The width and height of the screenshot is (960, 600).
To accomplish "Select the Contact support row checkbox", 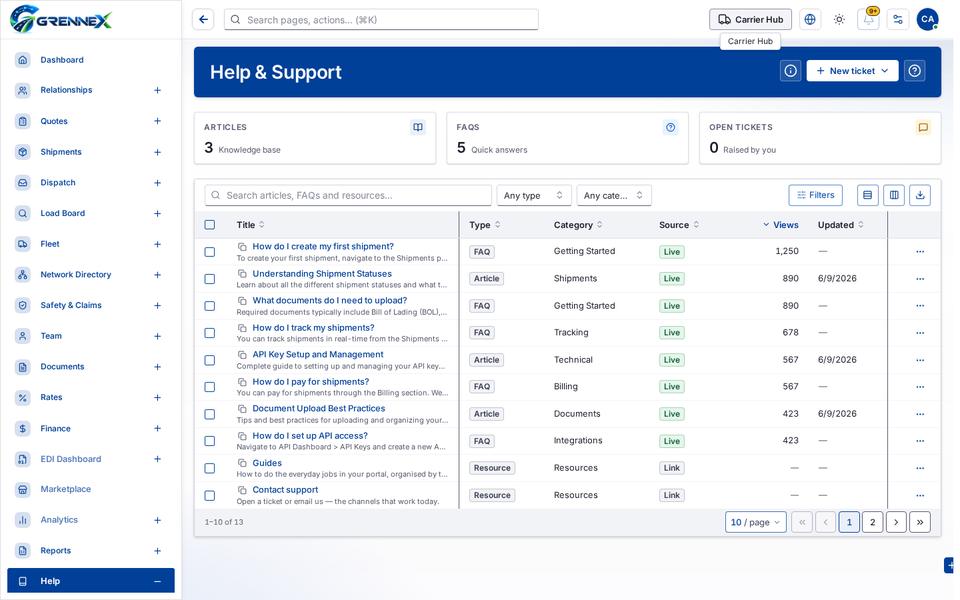I will point(210,496).
